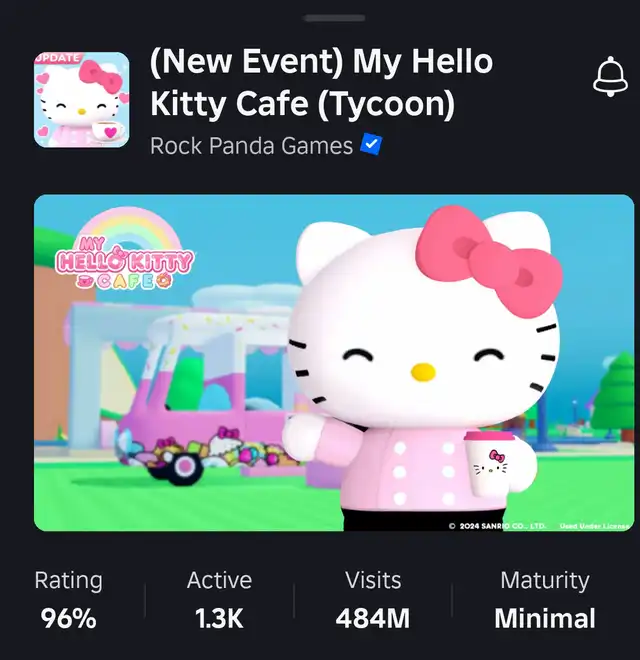Viewport: 640px width, 660px height.
Task: Open the Minimal Maturity rating info
Action: (545, 619)
